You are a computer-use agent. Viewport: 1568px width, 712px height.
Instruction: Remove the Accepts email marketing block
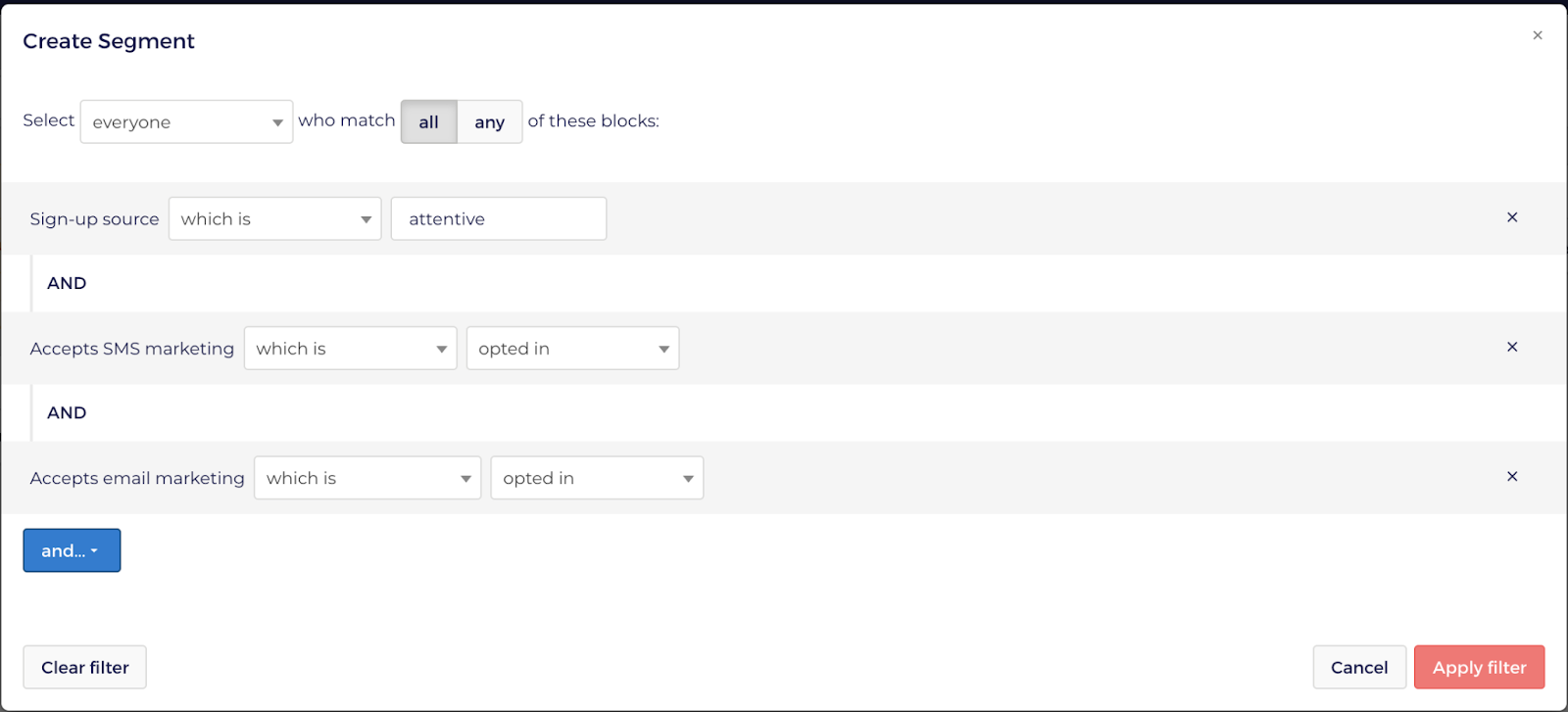[x=1512, y=476]
